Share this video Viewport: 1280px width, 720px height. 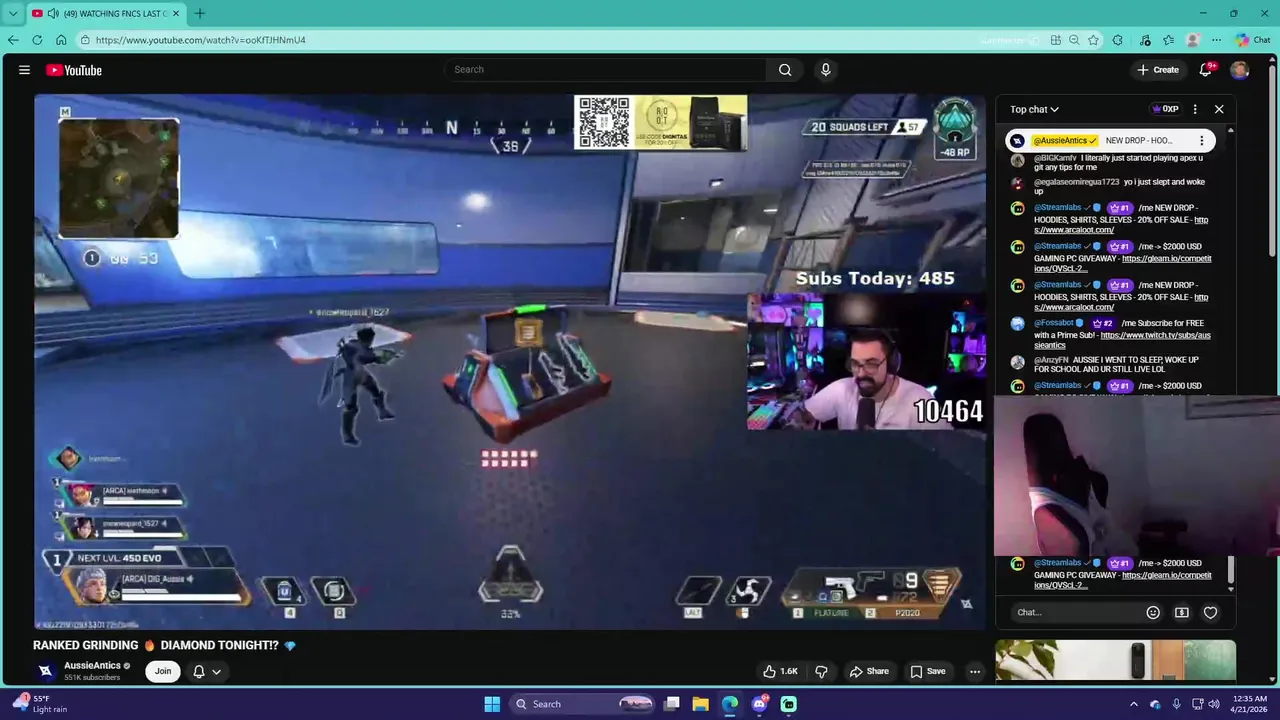coord(868,671)
